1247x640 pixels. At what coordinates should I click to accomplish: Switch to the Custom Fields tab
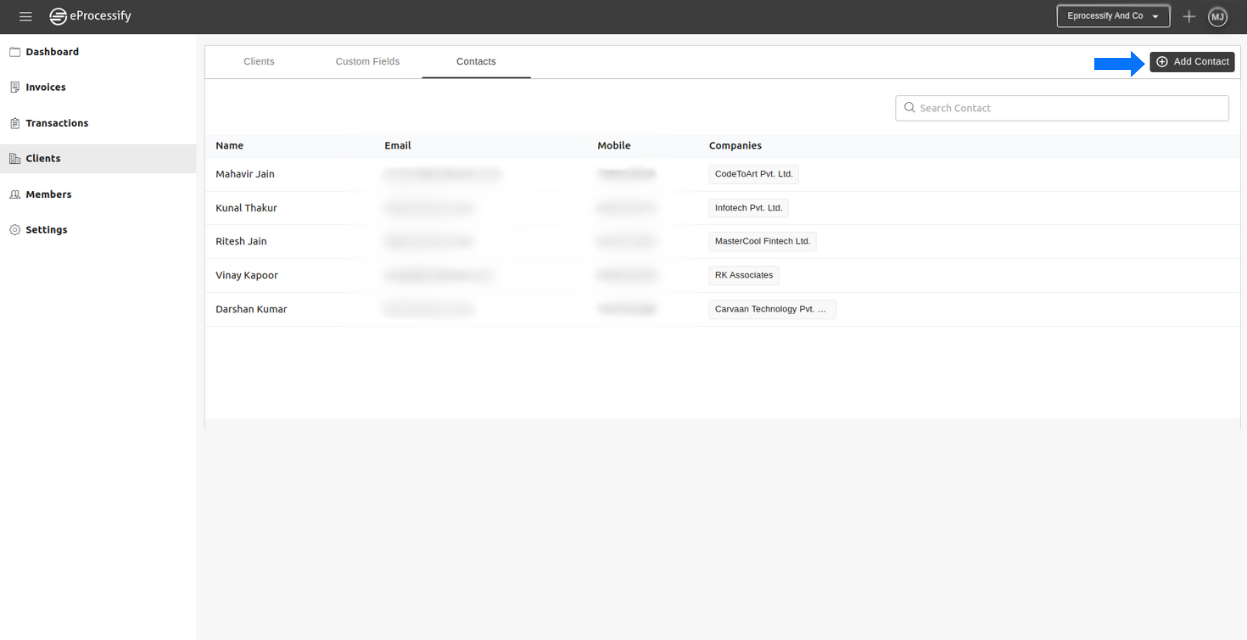[x=367, y=62]
